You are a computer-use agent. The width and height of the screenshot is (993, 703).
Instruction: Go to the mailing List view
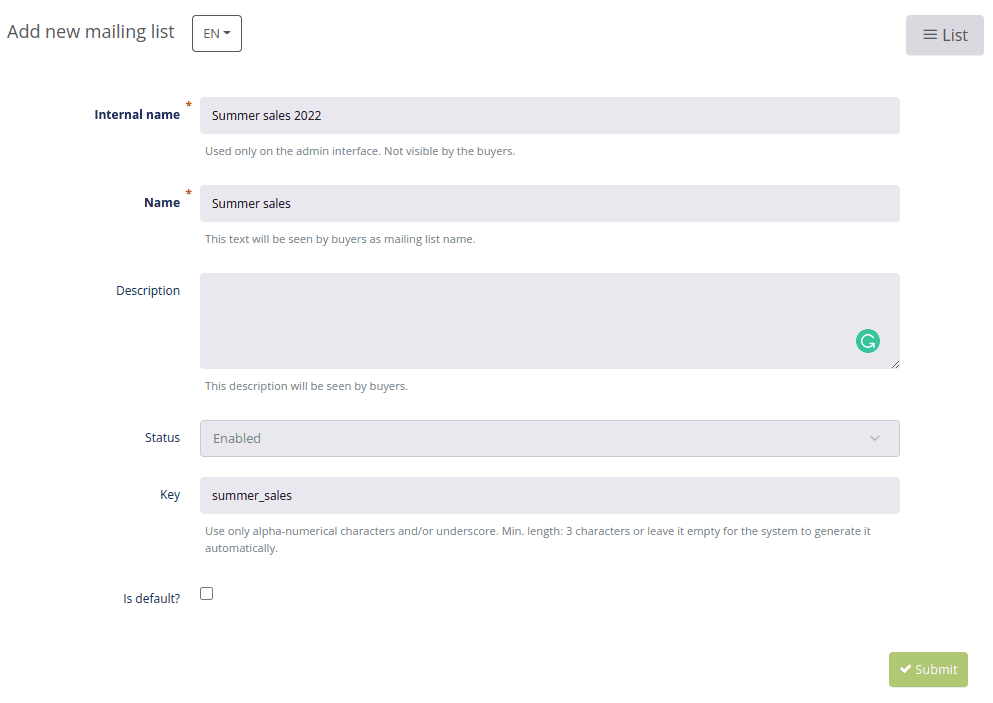pyautogui.click(x=944, y=35)
